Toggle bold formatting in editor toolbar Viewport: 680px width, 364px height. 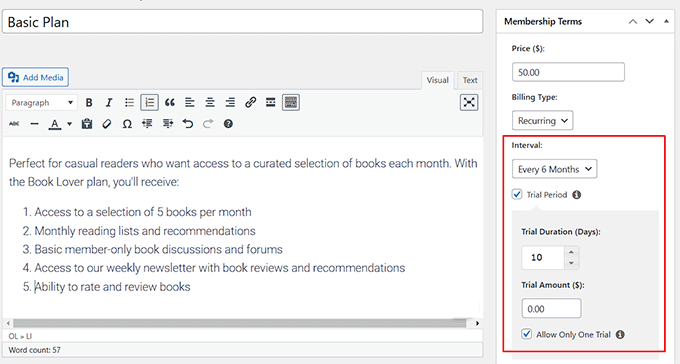[89, 103]
